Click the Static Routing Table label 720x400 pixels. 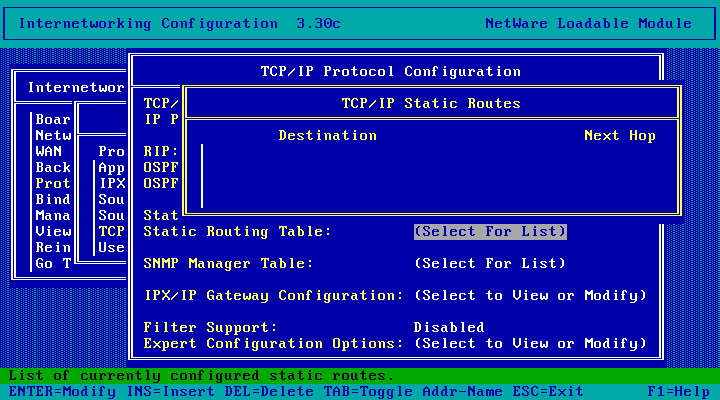click(237, 231)
